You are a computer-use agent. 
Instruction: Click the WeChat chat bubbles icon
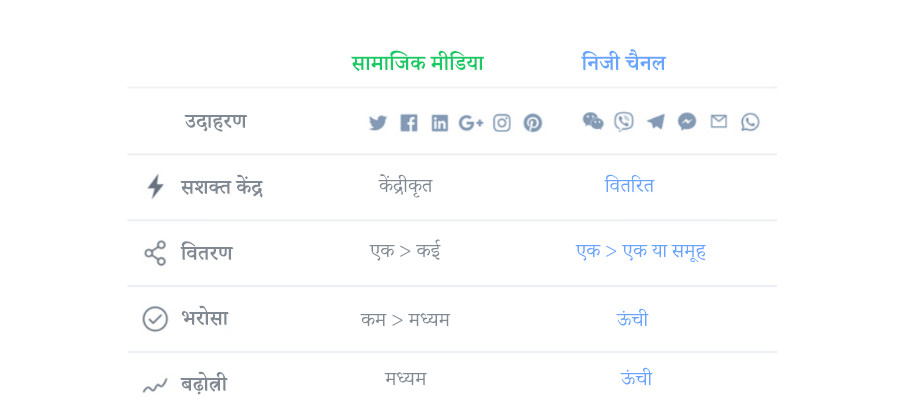[x=593, y=121]
